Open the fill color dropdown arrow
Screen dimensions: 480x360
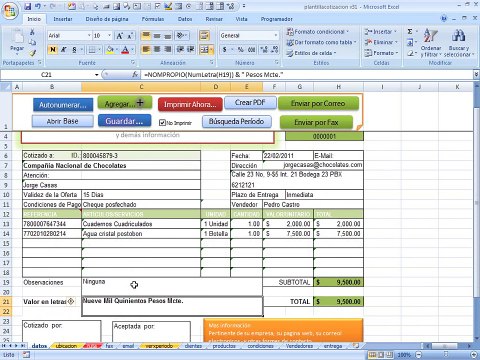pos(117,50)
